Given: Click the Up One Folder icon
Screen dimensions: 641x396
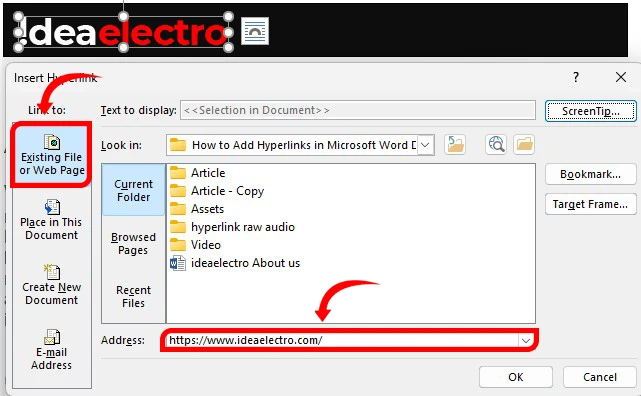Looking at the screenshot, I should point(455,145).
